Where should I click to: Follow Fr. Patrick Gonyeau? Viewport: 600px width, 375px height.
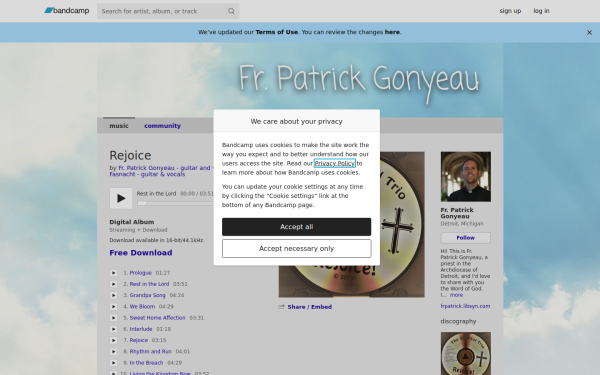point(466,238)
